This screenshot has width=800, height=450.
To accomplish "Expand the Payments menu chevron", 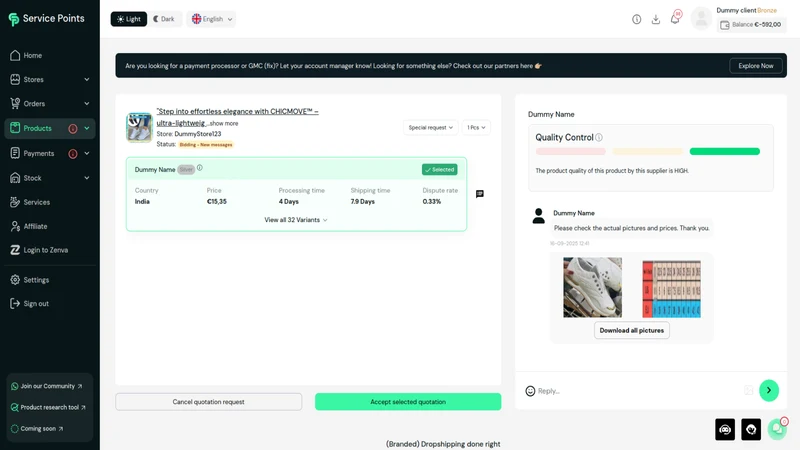I will tap(87, 153).
